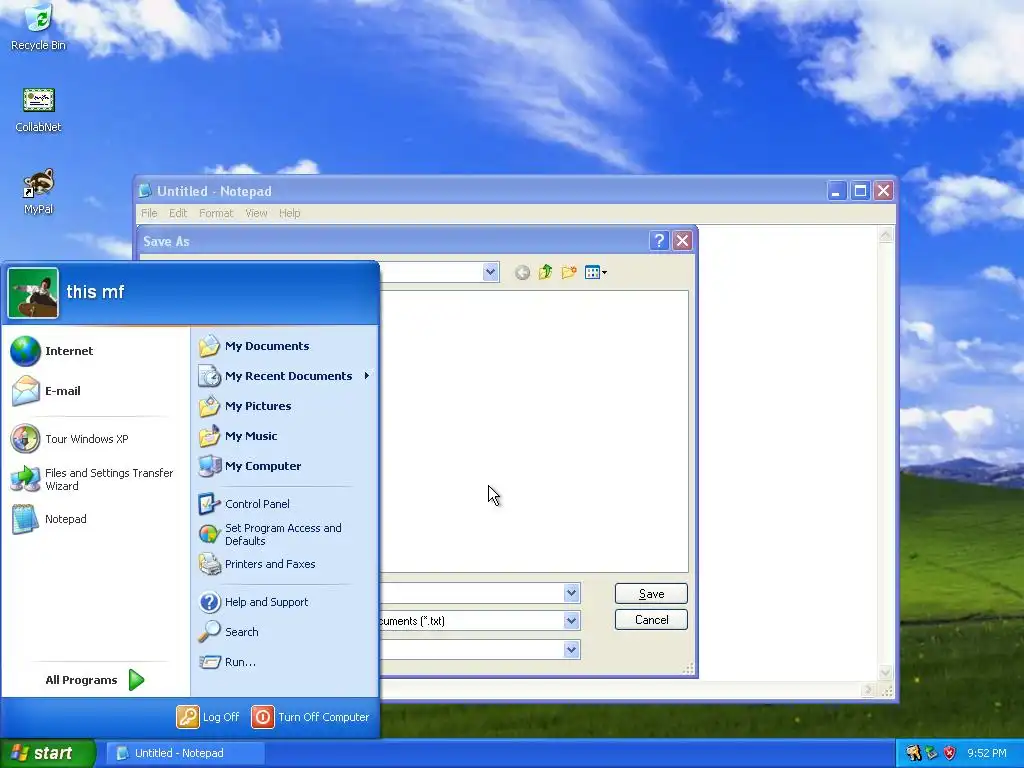Viewport: 1024px width, 768px height.
Task: Open Search from Start menu
Action: 285,632
